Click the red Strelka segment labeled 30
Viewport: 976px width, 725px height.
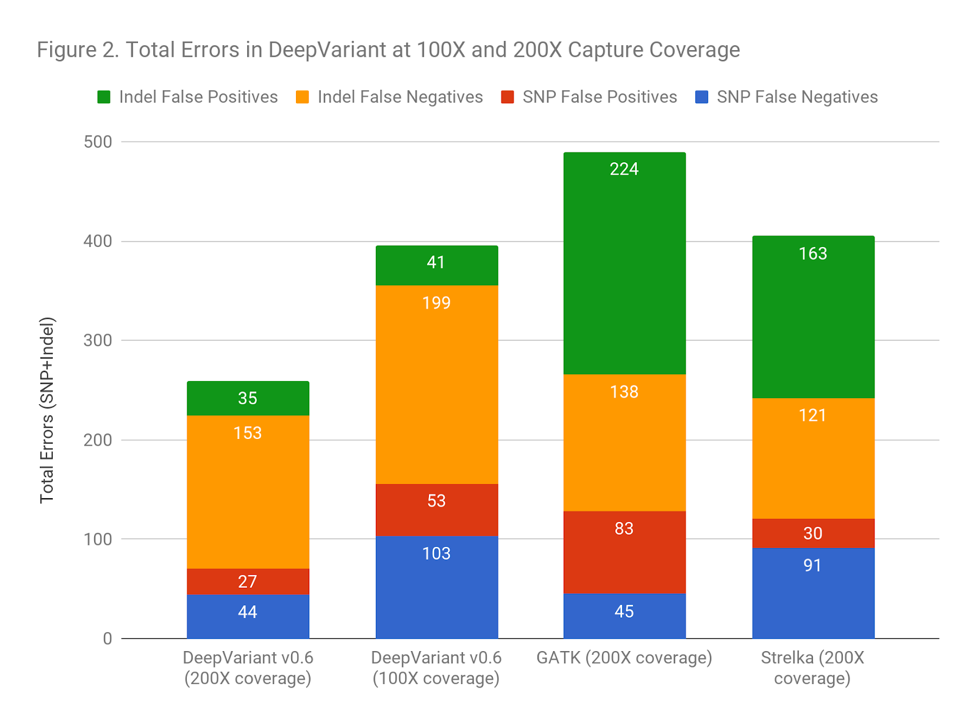[x=813, y=533]
